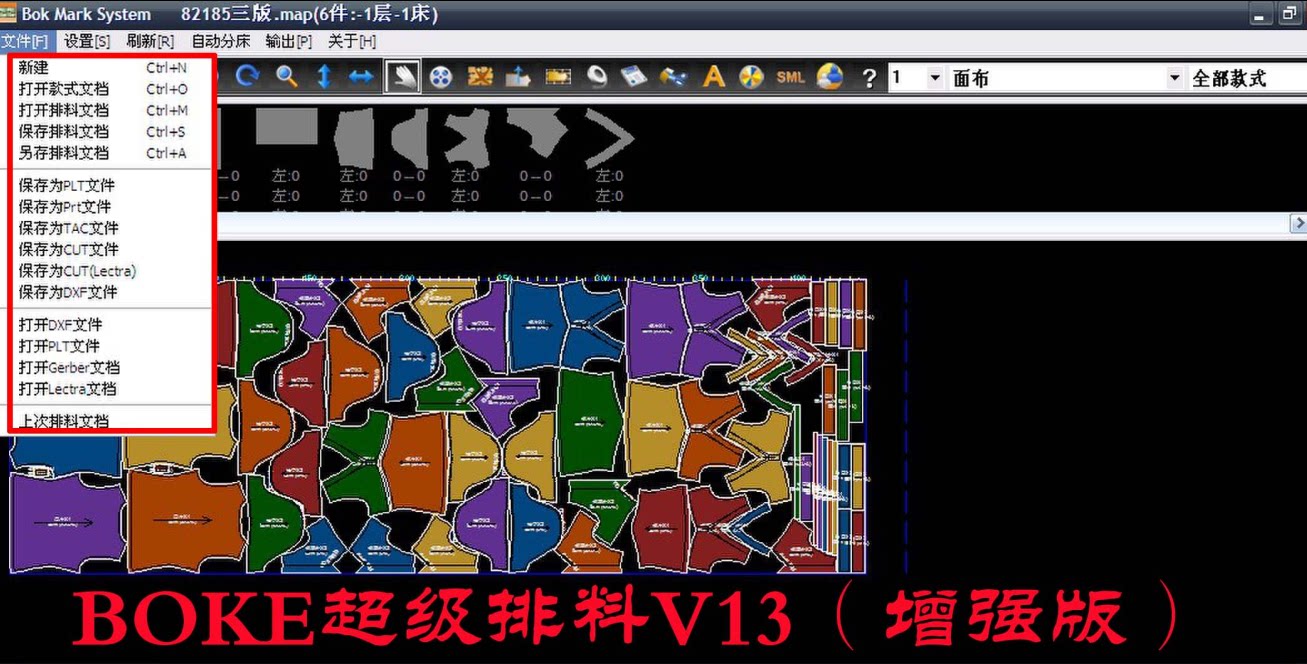Select the gray X-shaped piece thumbnail
Screen dimensions: 1307x664
(466, 138)
